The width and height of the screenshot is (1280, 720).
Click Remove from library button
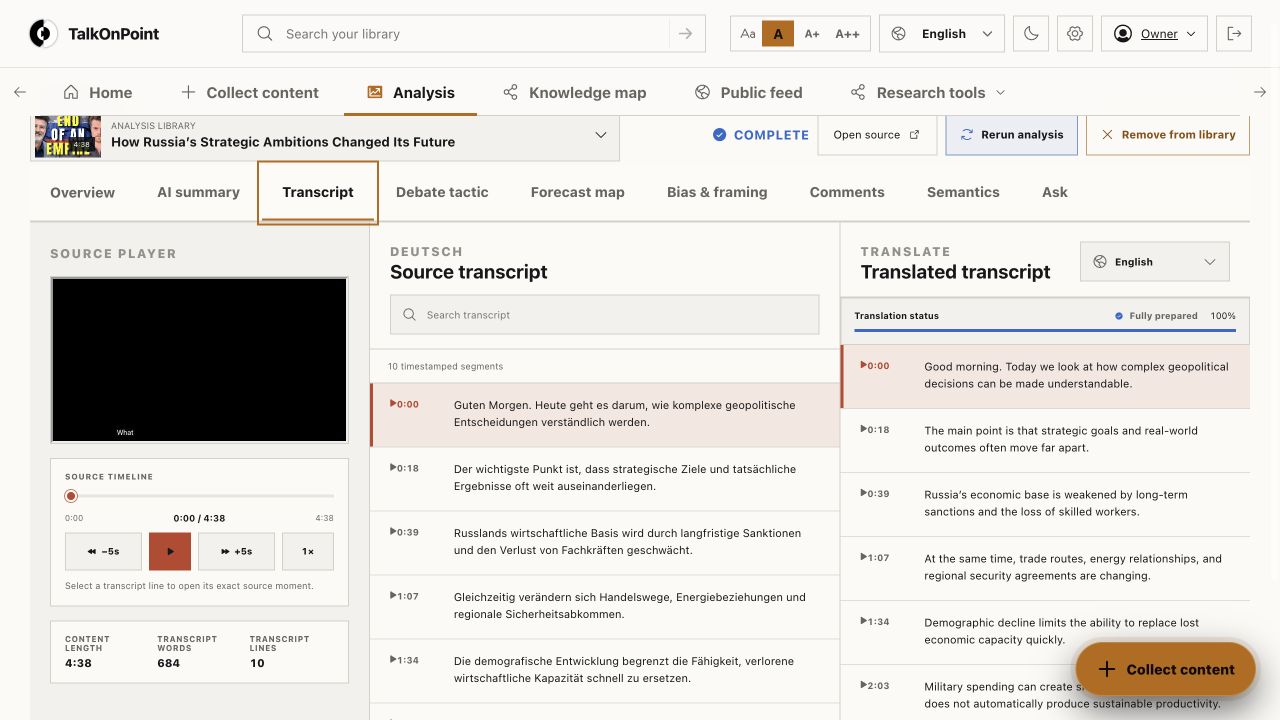click(1168, 135)
